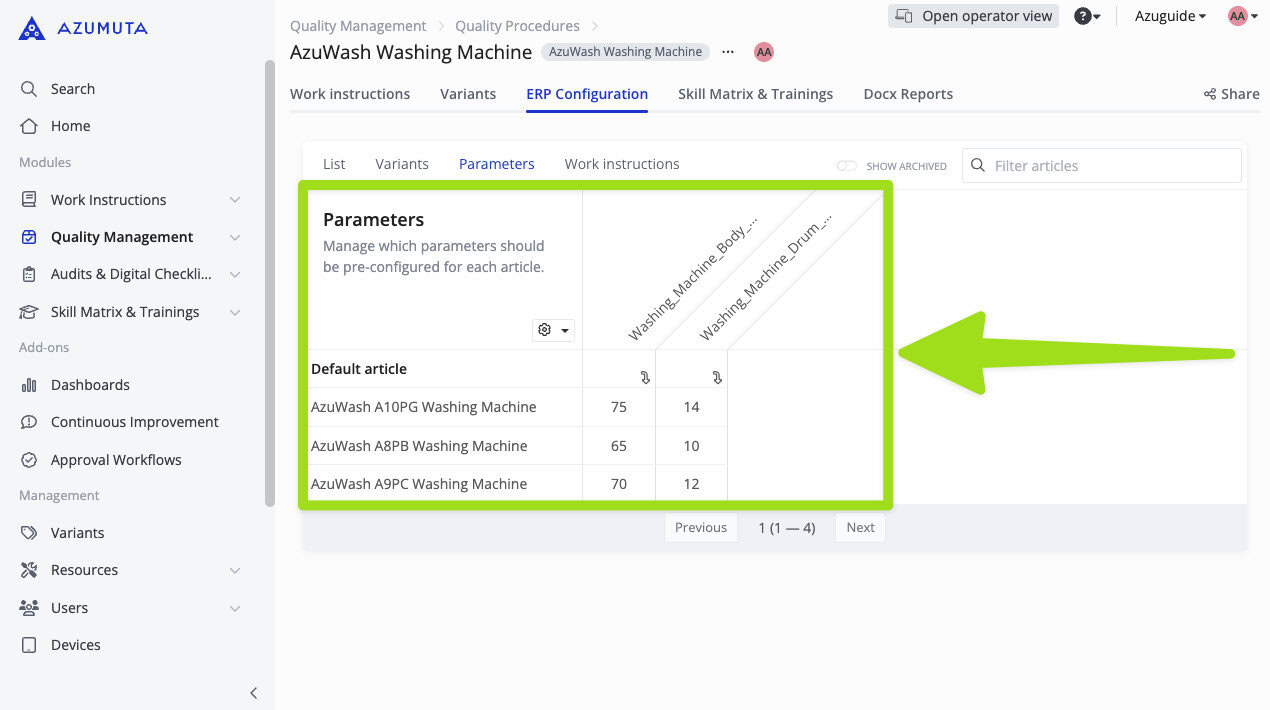Click the Quality Management module icon
Image resolution: width=1270 pixels, height=710 pixels.
29,237
